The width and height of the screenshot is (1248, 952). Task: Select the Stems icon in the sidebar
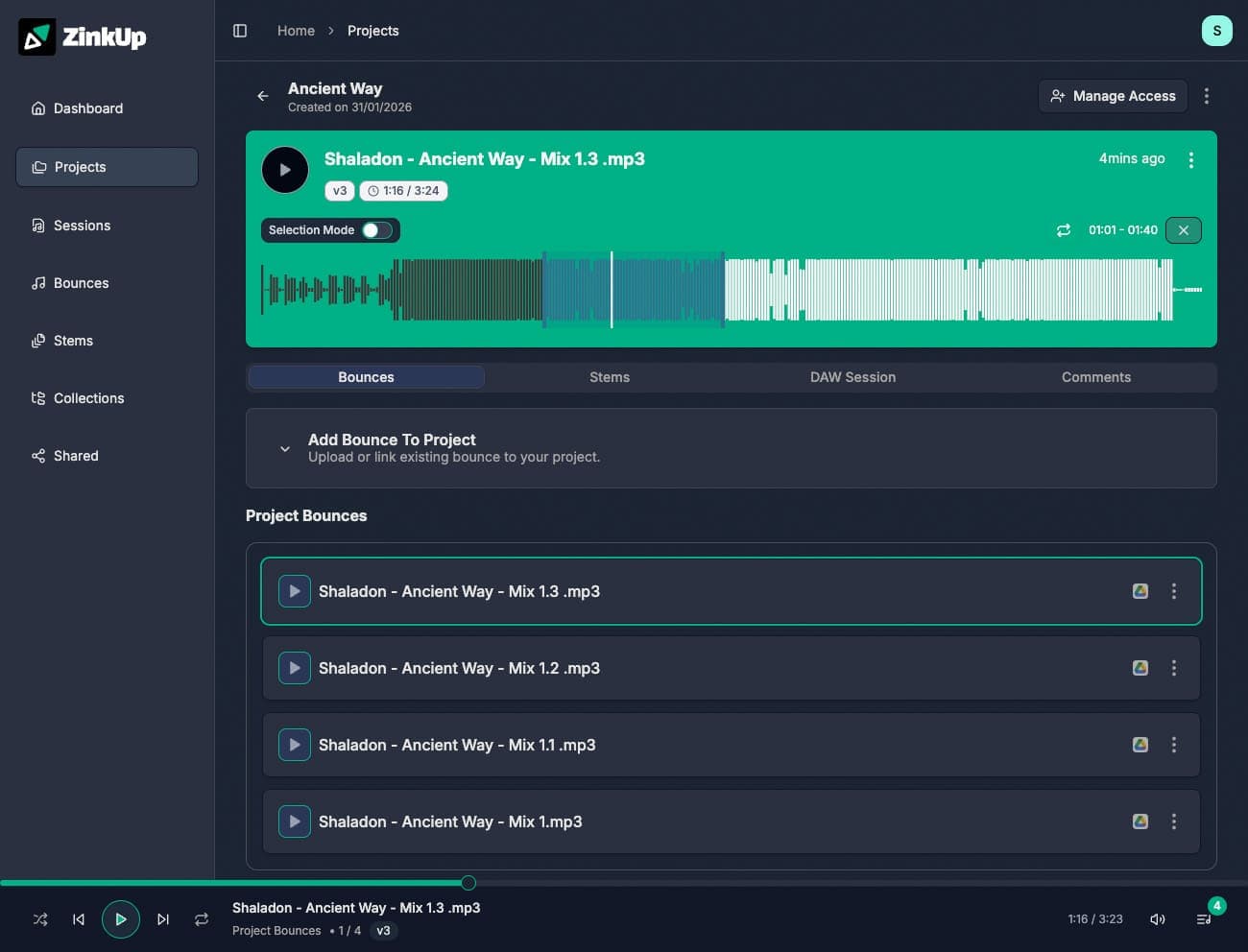point(39,341)
